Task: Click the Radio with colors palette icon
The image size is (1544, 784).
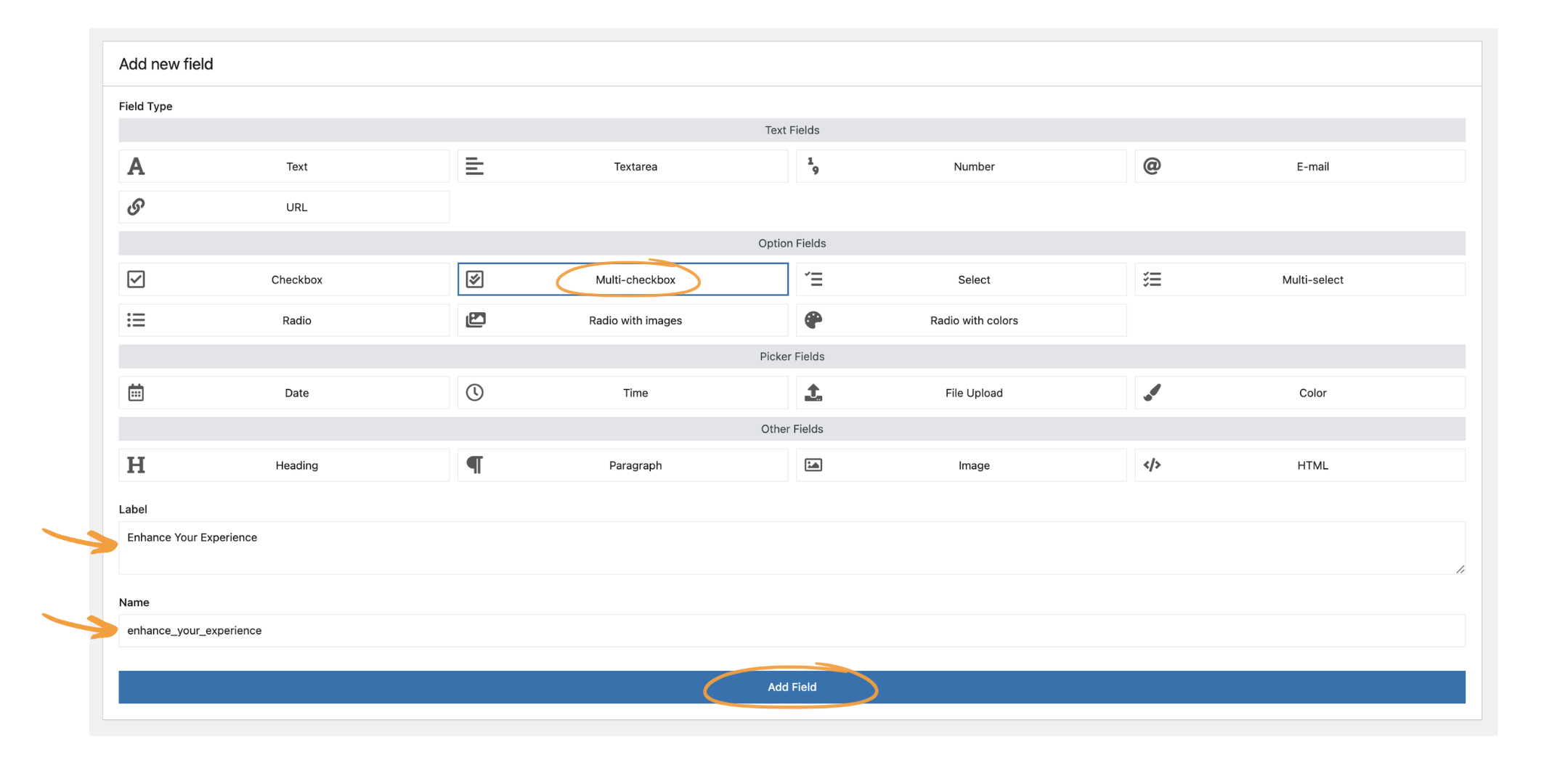Action: tap(813, 319)
